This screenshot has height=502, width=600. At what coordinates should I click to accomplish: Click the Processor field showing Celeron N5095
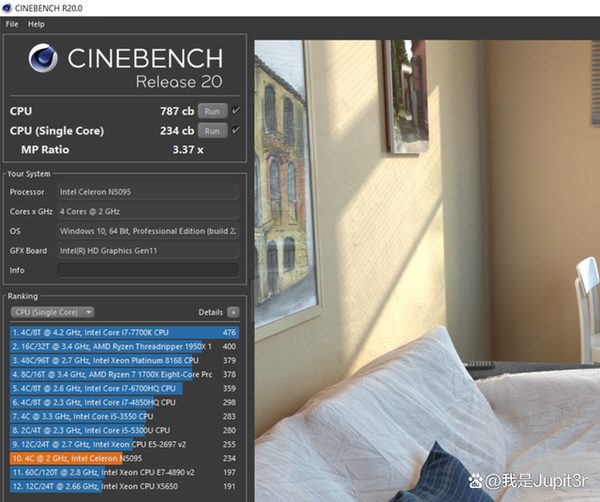[x=147, y=192]
